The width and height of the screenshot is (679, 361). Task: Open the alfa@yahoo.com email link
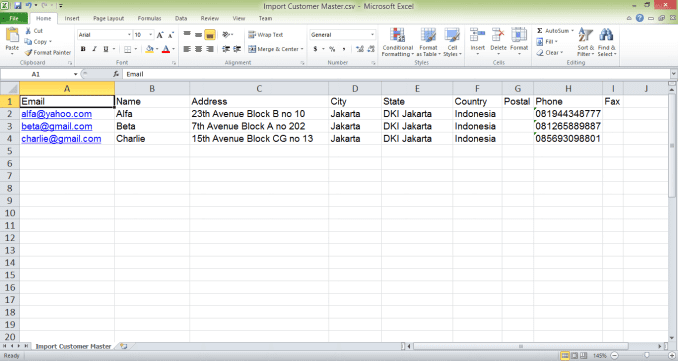[x=57, y=114]
